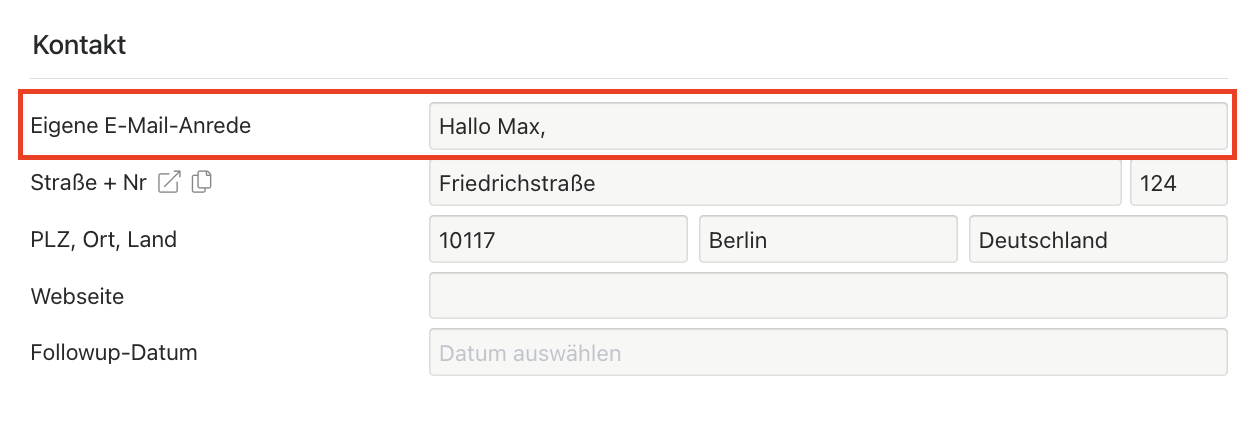The image size is (1250, 428).
Task: Click the red highlight border around Anrede row
Action: click(628, 92)
